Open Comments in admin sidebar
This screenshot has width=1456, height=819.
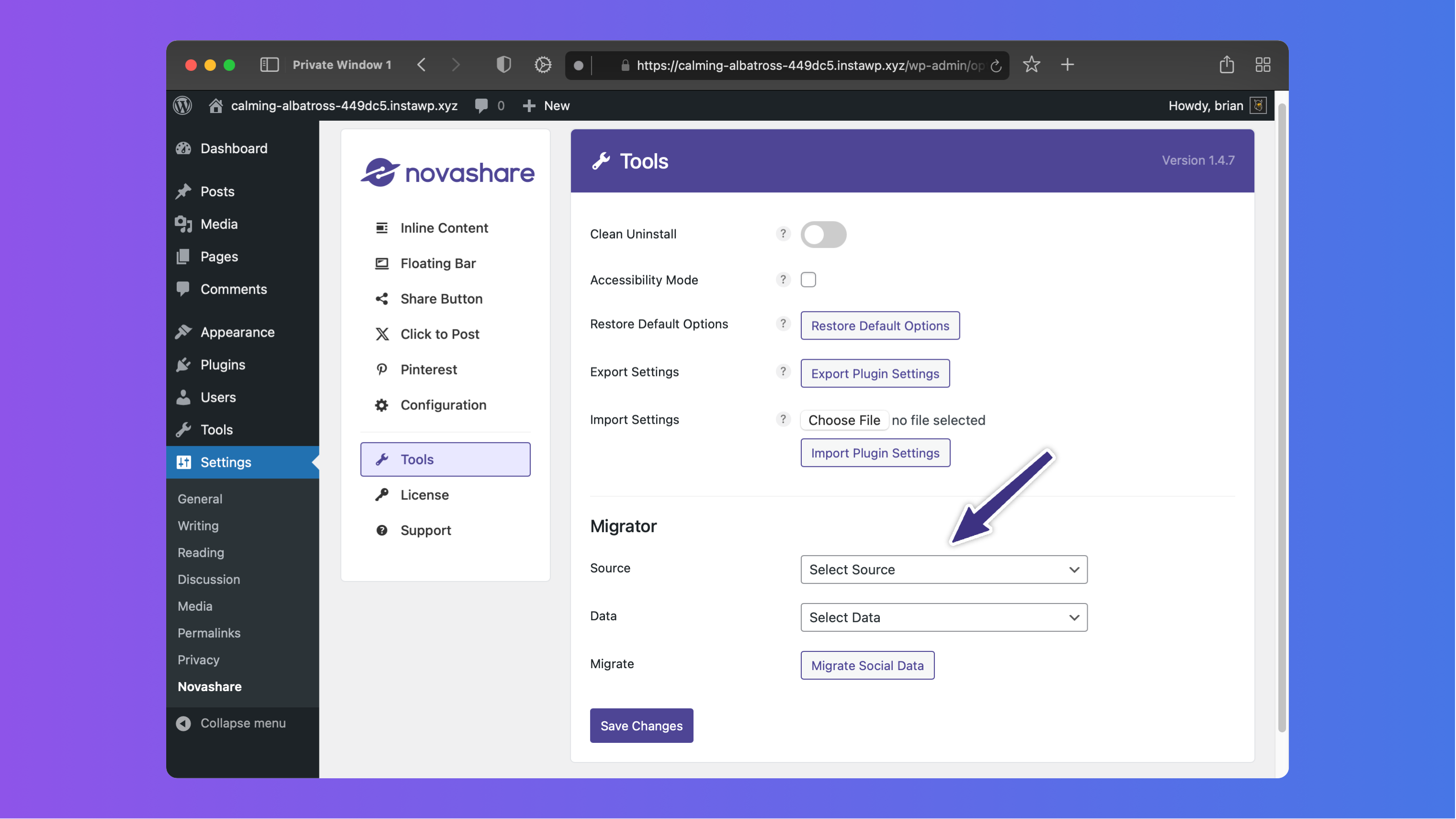[242, 289]
